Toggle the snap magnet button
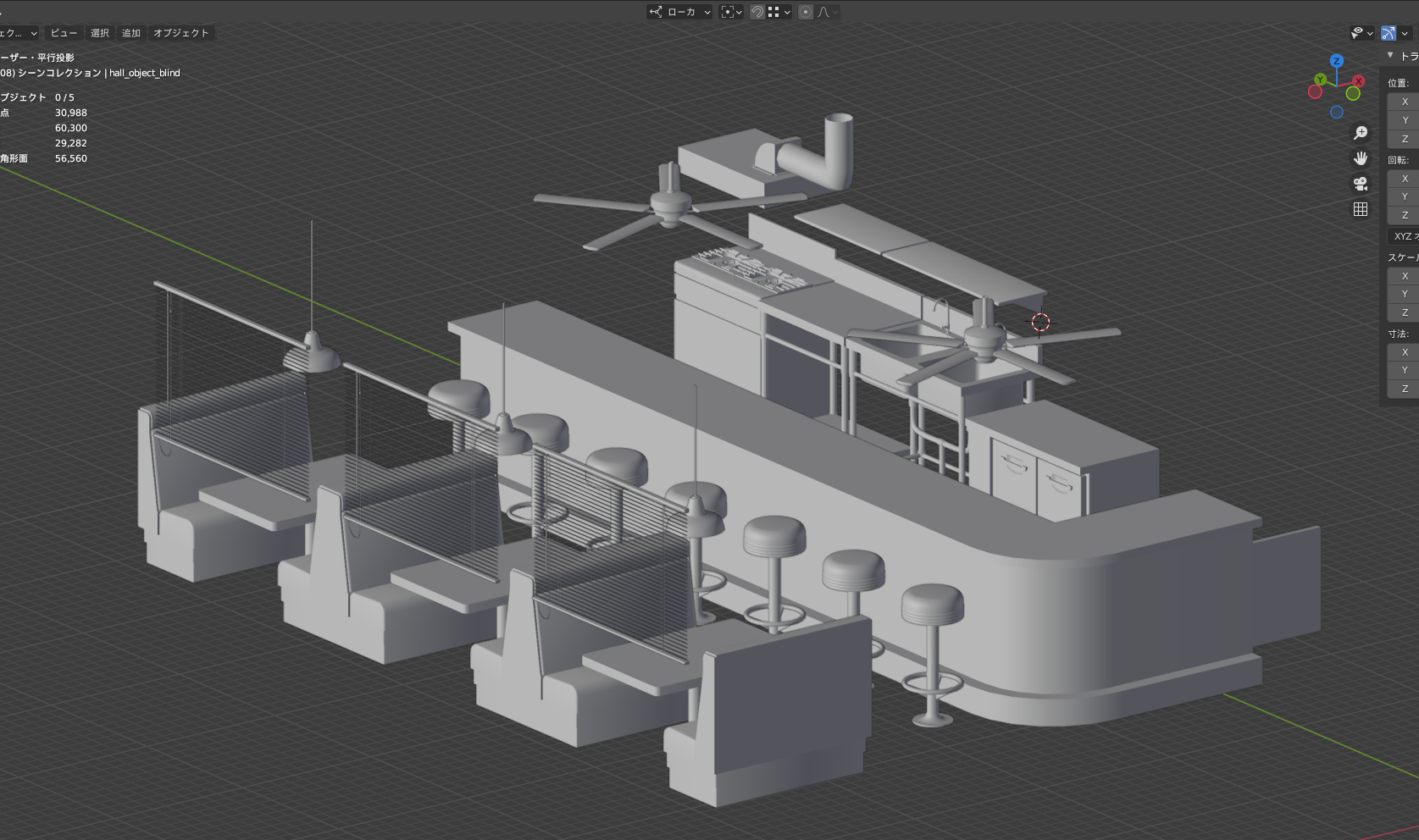Screen dimensions: 1419x840 [x=757, y=12]
